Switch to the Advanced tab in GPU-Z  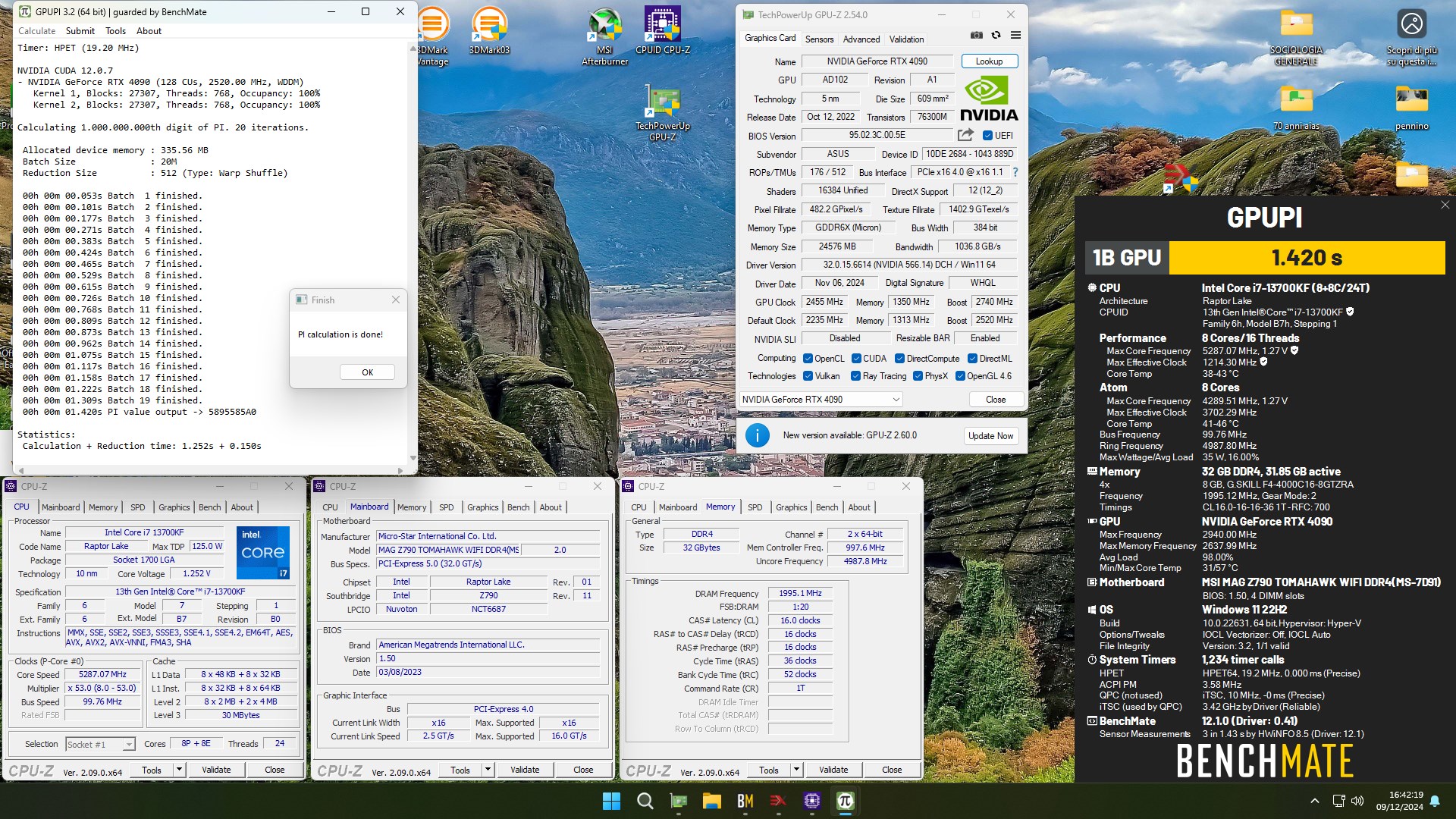861,39
